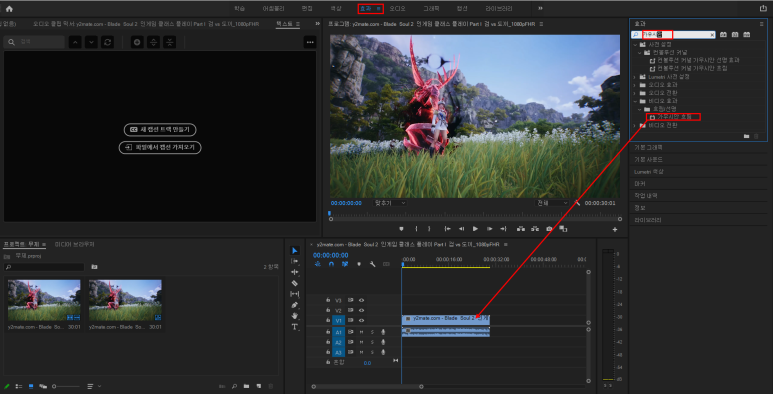The image size is (773, 394).
Task: Expand the Lumetri 사전 설정 folder
Action: click(x=635, y=77)
